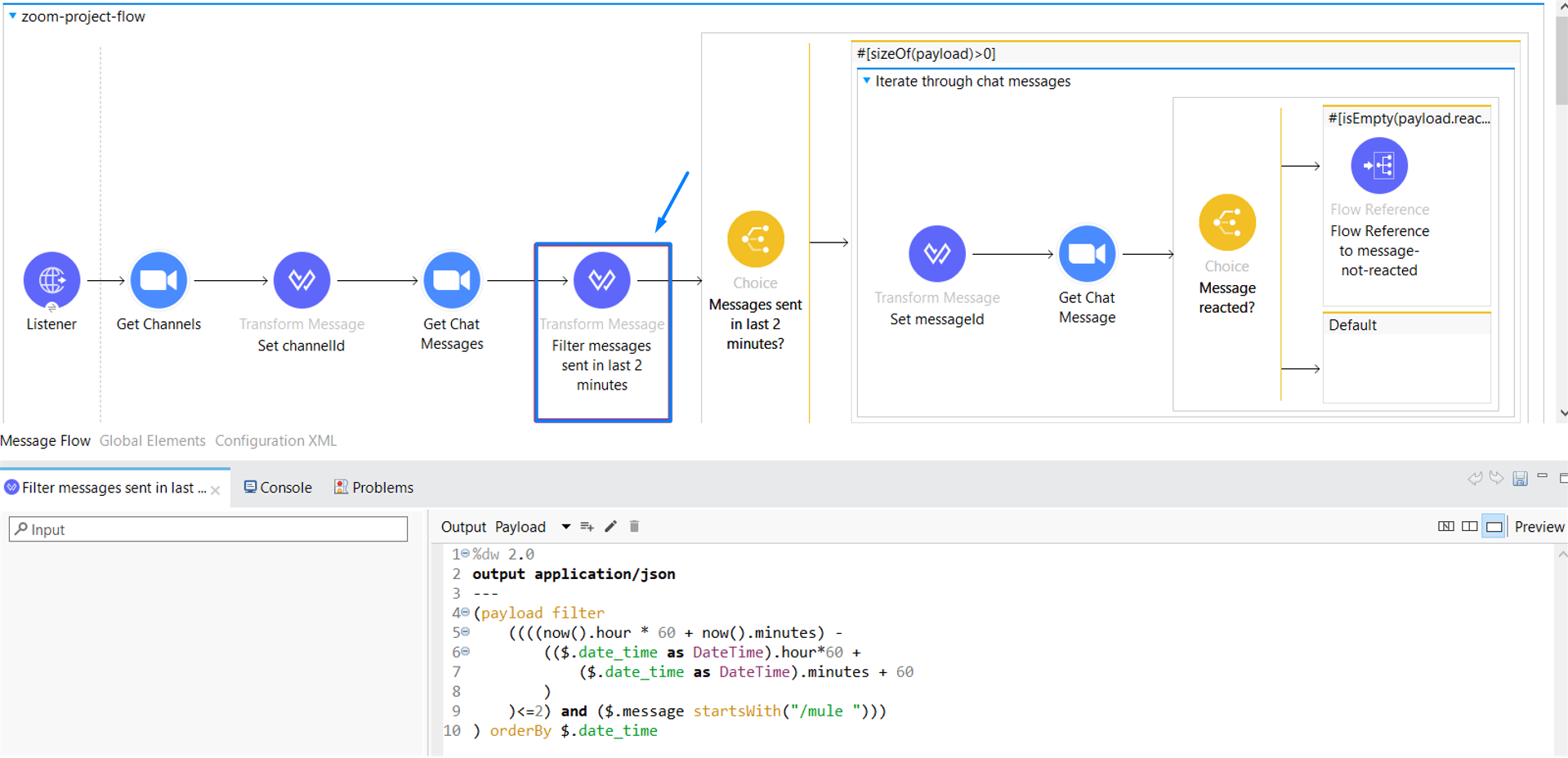Switch to source-only editor view icon

(x=1494, y=527)
